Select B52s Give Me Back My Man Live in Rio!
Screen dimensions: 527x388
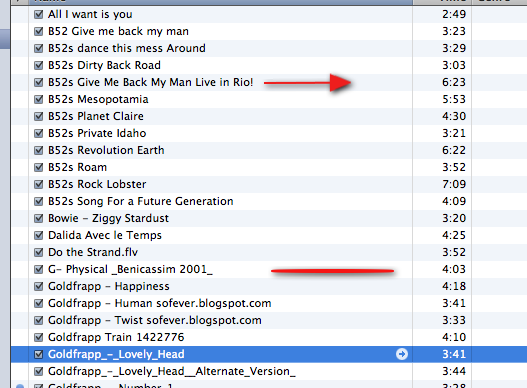[151, 82]
